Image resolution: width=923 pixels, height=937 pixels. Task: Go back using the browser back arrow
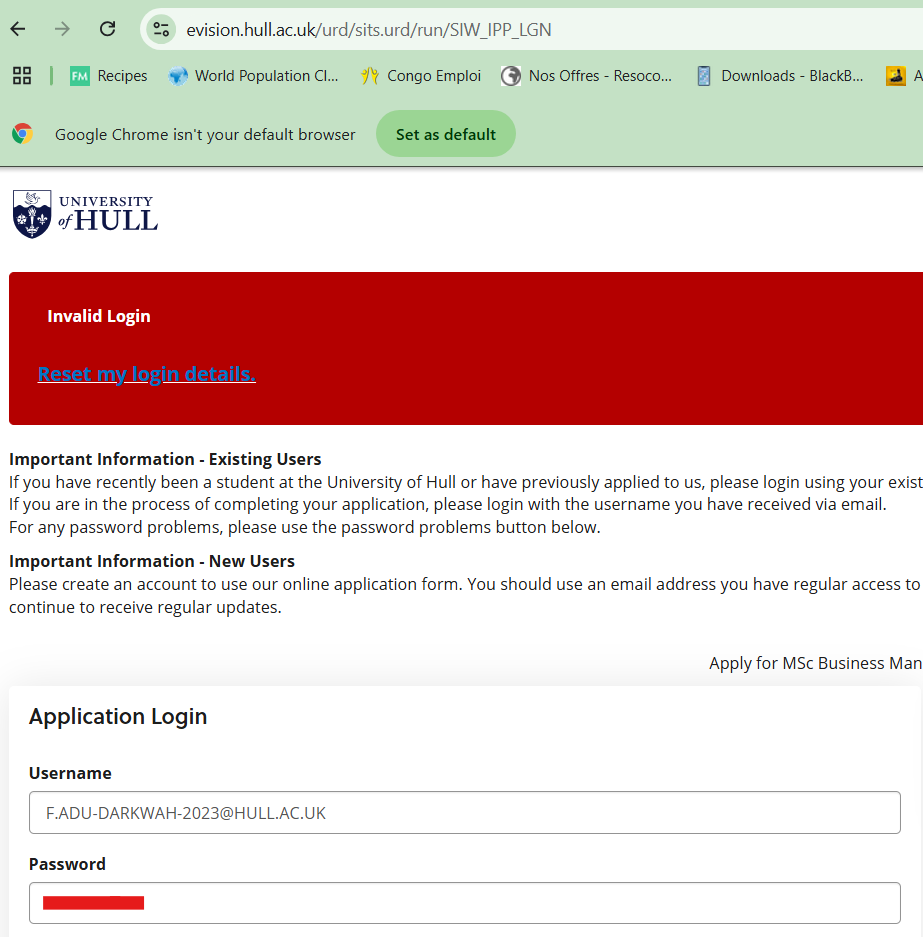coord(18,29)
